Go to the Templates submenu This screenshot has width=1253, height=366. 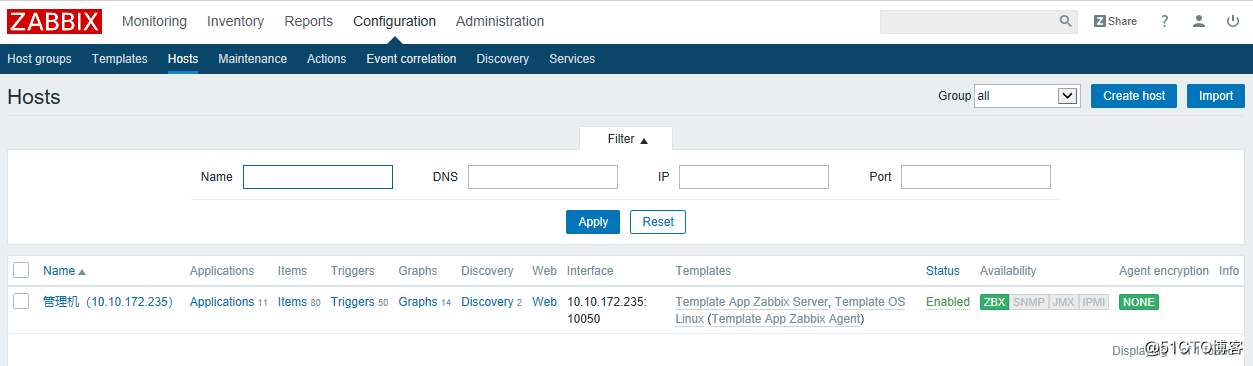point(120,59)
